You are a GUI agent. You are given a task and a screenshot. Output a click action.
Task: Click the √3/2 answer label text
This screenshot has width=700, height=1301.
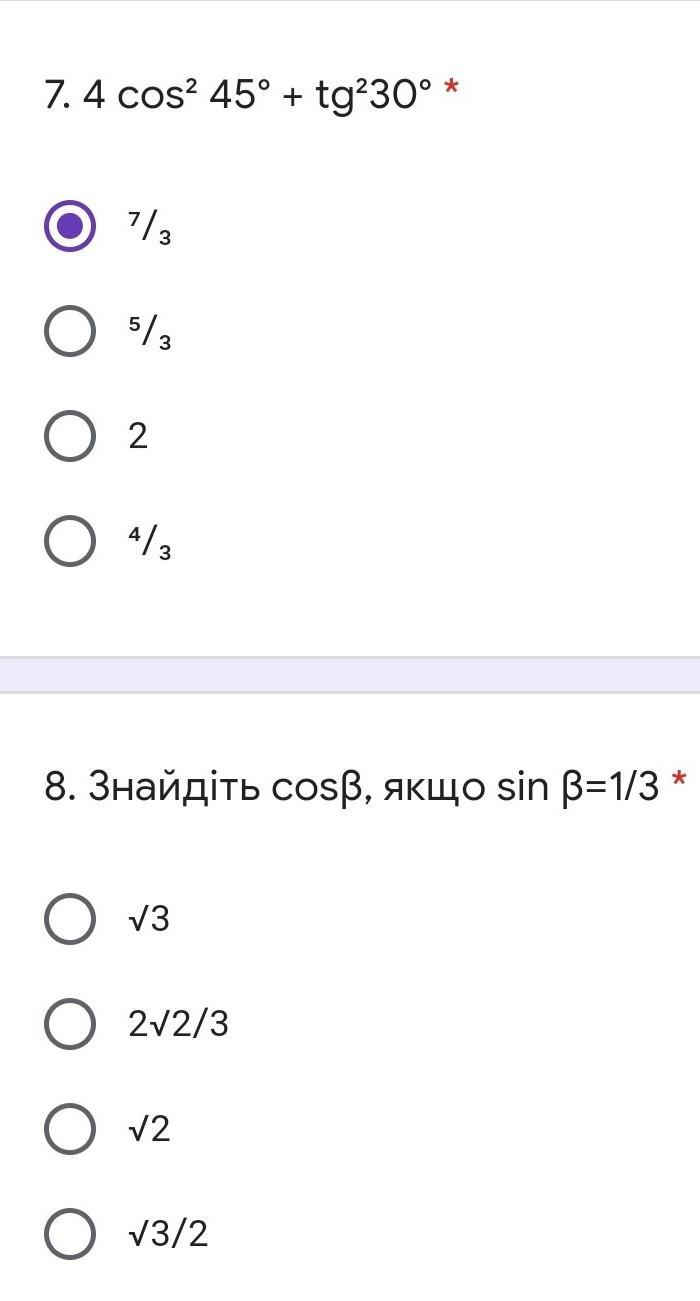click(x=168, y=1234)
